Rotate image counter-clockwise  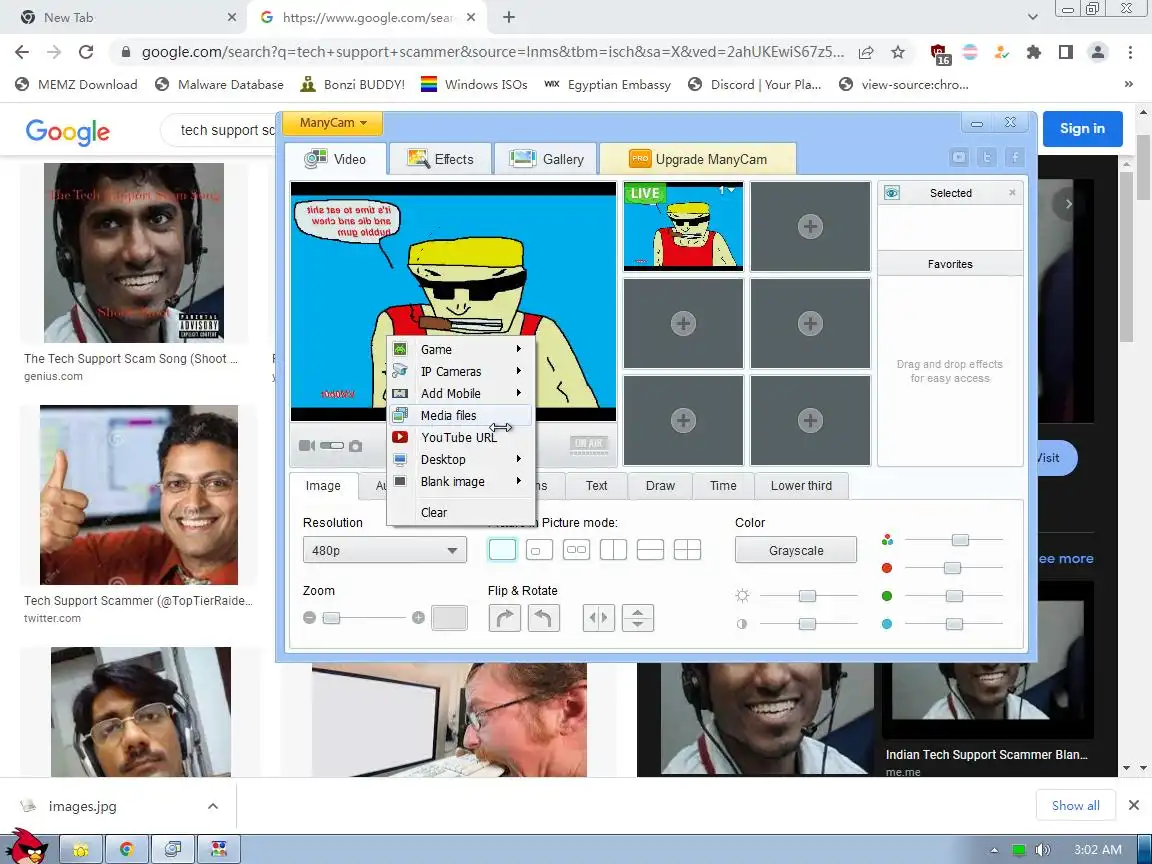click(x=543, y=618)
